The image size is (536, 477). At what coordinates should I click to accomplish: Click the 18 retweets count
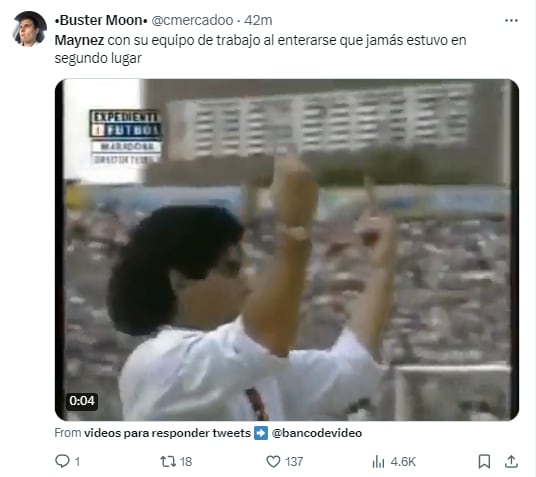click(186, 462)
